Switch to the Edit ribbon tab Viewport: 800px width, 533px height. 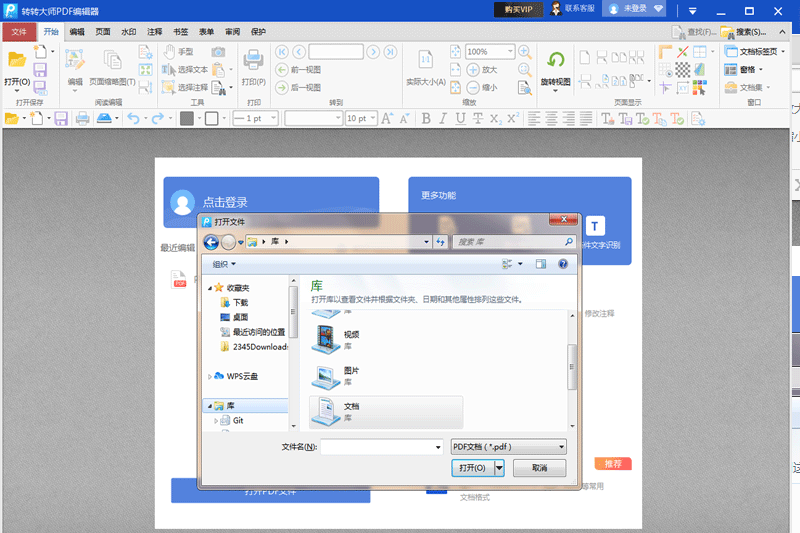coord(77,32)
